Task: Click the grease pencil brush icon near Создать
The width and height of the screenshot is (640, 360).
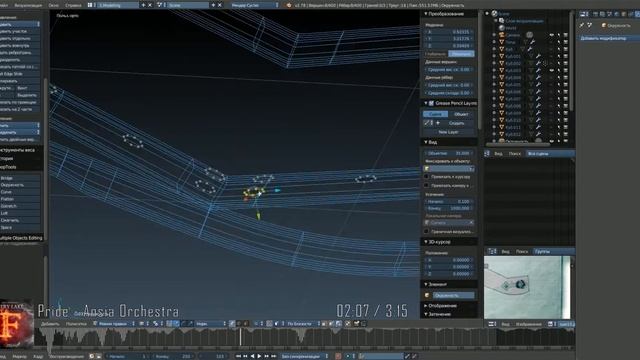Action: [428, 123]
